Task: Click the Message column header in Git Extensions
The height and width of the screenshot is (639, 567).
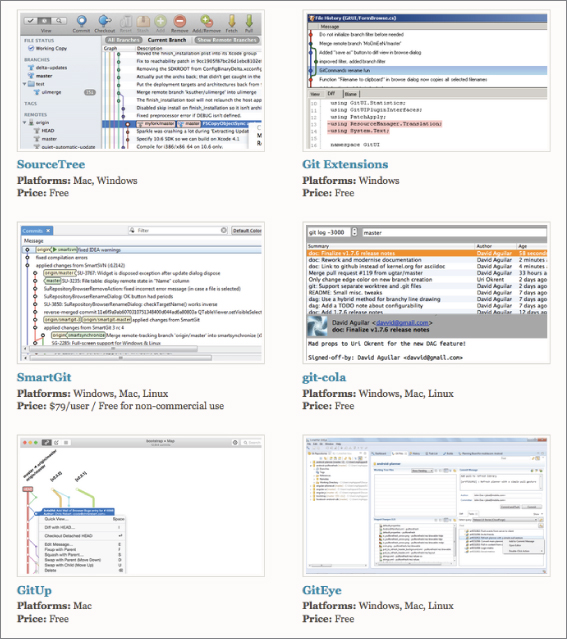Action: (330, 26)
